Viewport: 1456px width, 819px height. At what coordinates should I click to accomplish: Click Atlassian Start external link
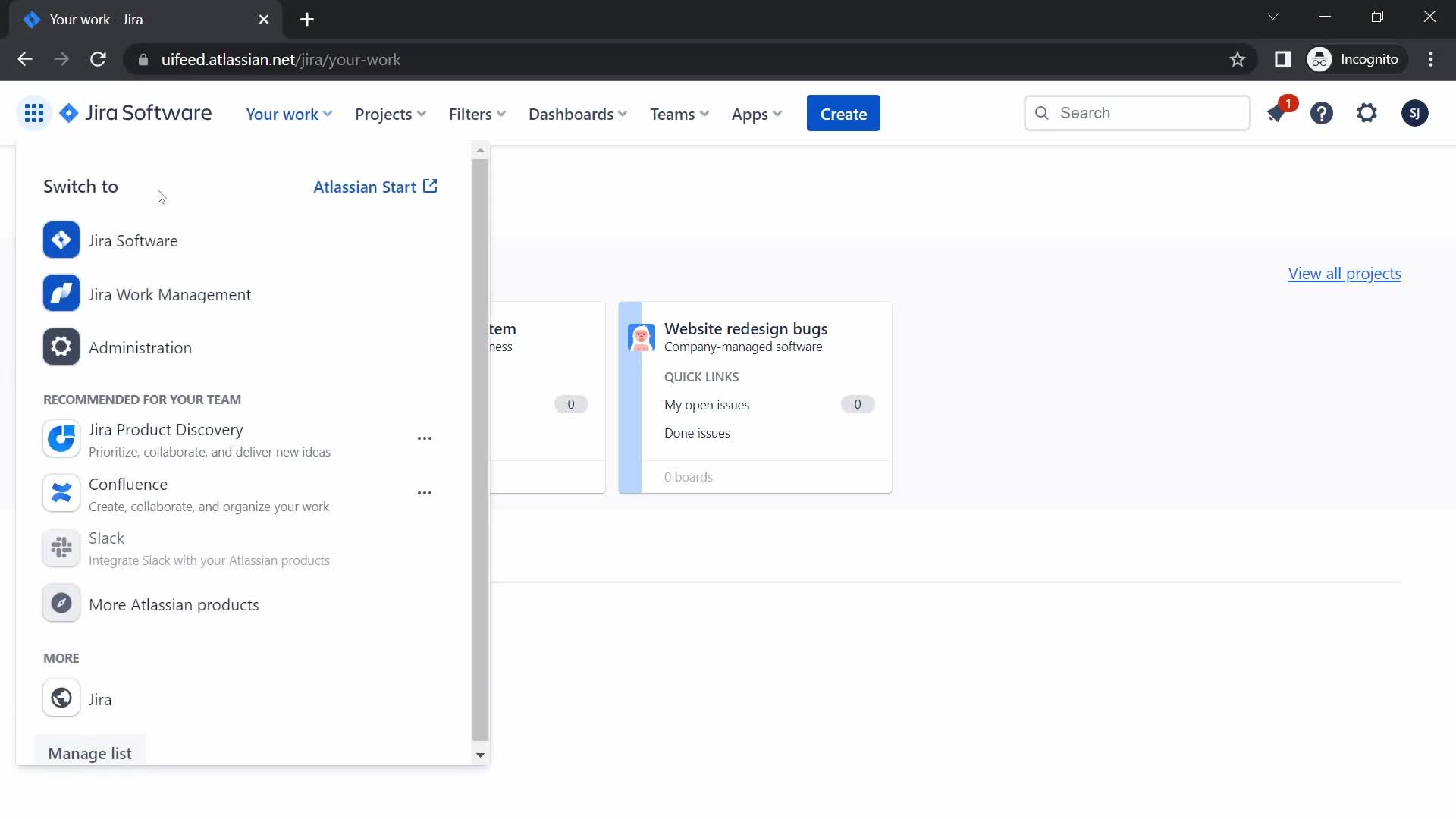click(375, 187)
